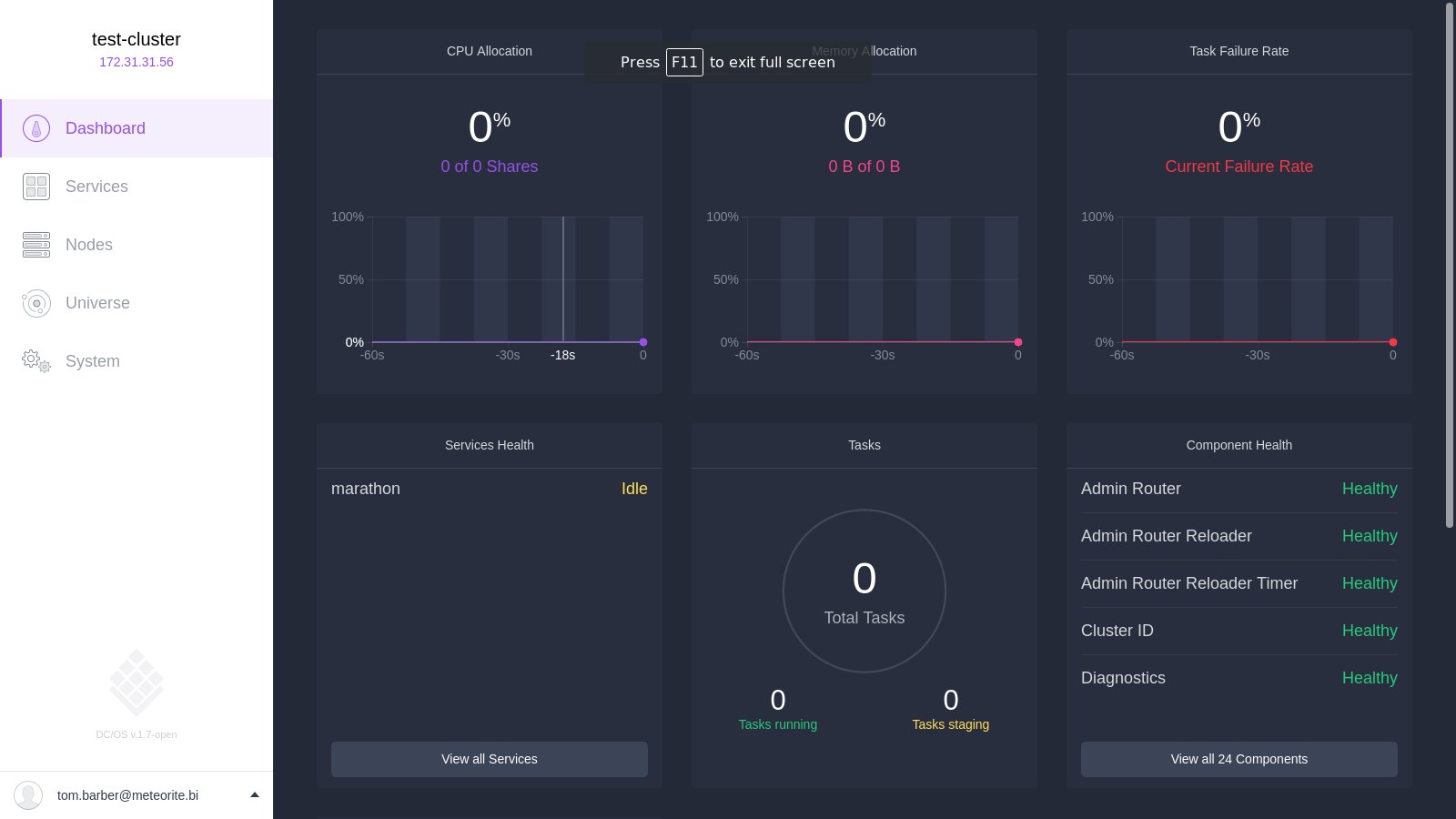Click the Task Failure Rate panel title

click(1239, 51)
